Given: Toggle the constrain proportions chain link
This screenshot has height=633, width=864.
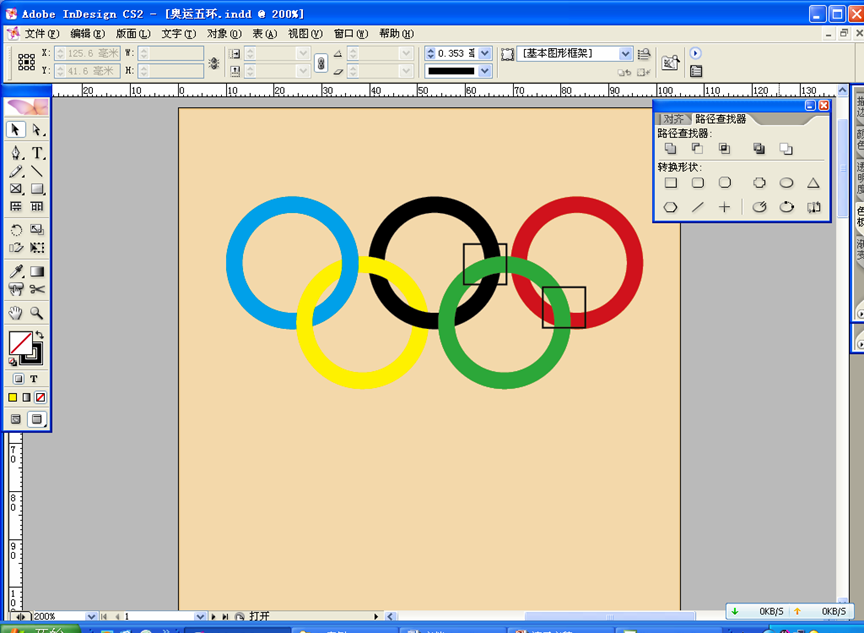Looking at the screenshot, I should pyautogui.click(x=321, y=62).
